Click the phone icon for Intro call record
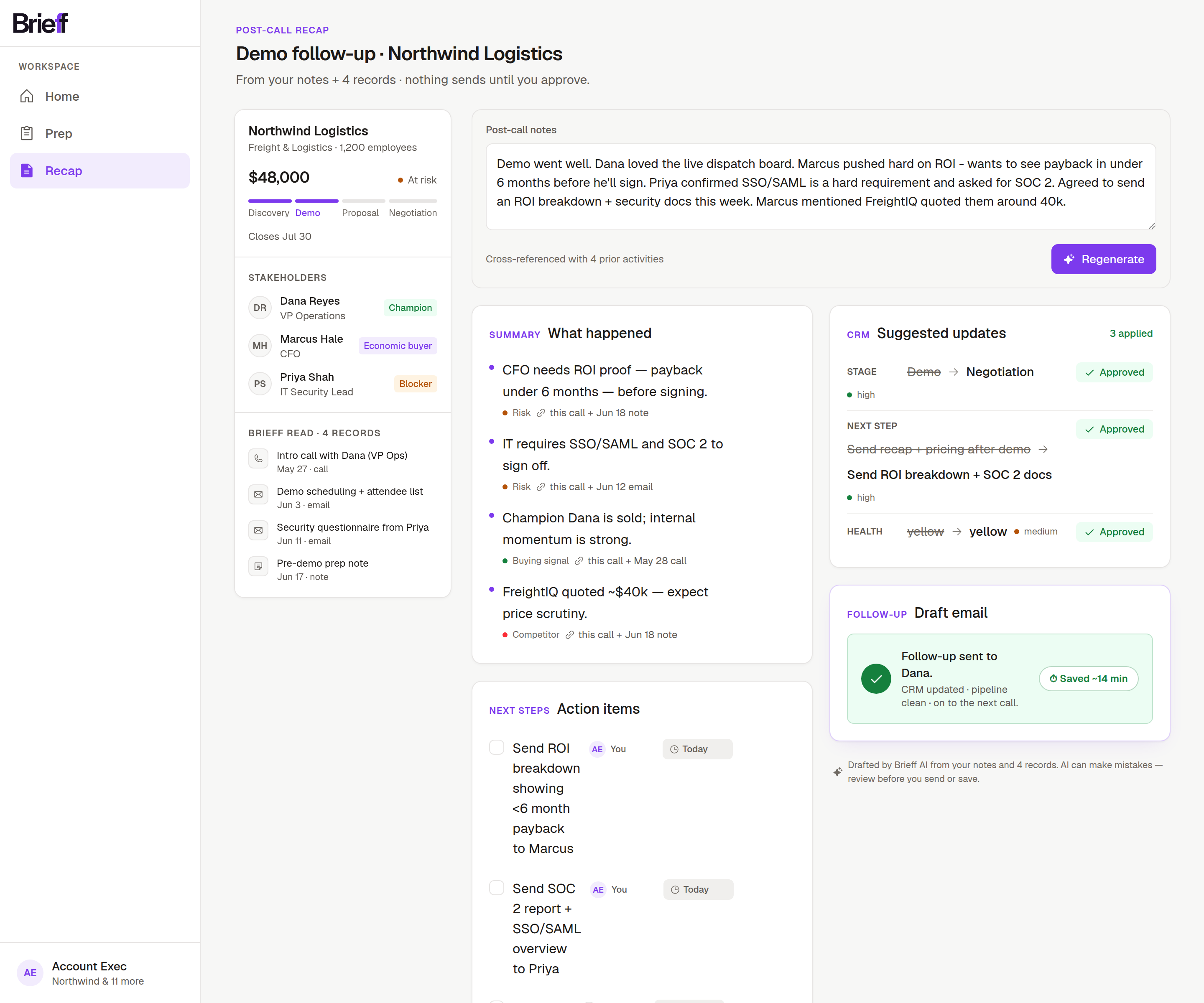Viewport: 1204px width, 1003px height. point(258,458)
